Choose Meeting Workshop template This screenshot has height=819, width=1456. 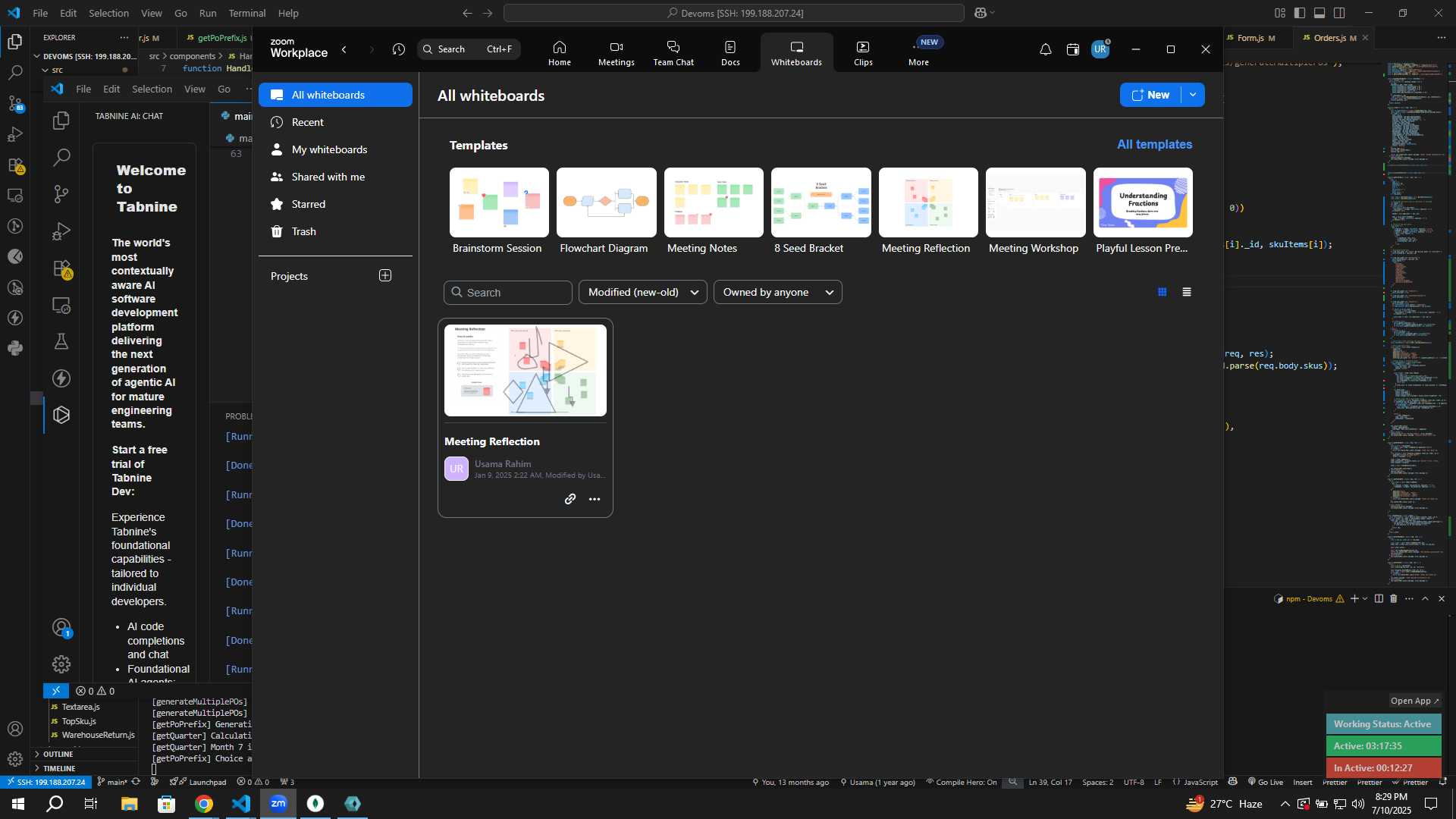coord(1035,212)
